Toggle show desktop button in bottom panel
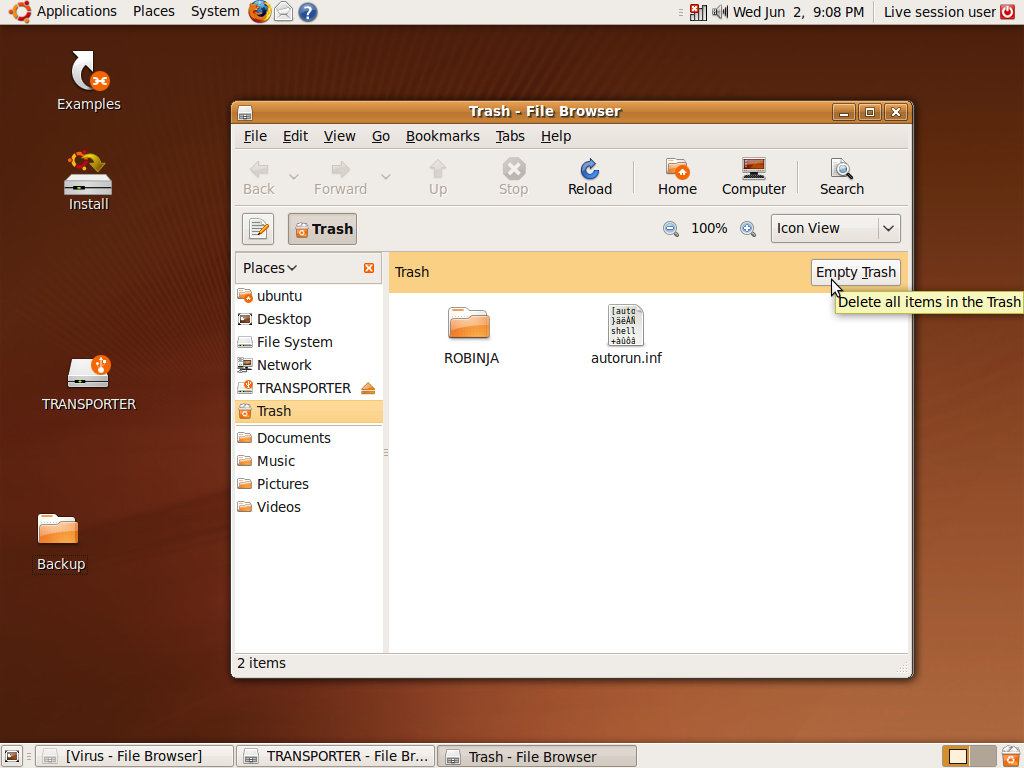Screen dimensions: 1024x768 13,756
